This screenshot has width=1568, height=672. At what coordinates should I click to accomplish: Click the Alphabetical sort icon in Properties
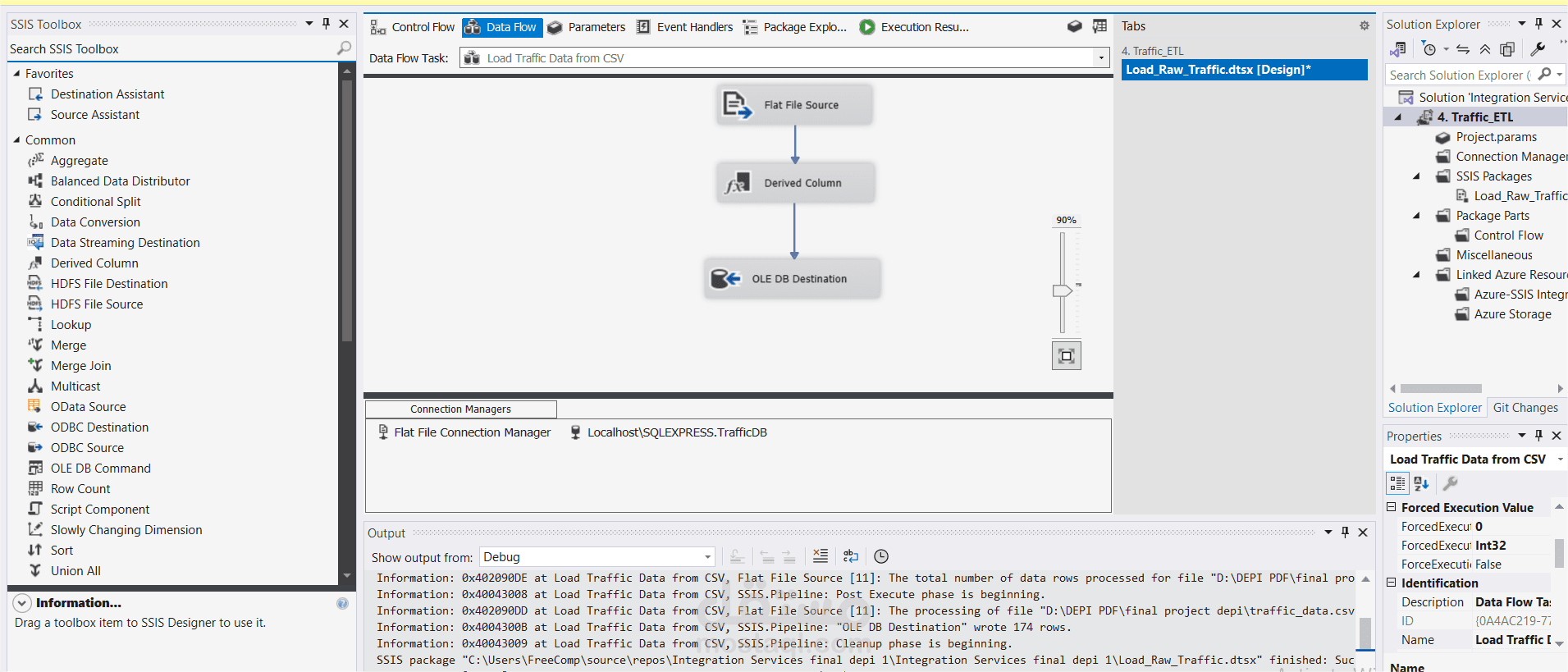coord(1421,483)
